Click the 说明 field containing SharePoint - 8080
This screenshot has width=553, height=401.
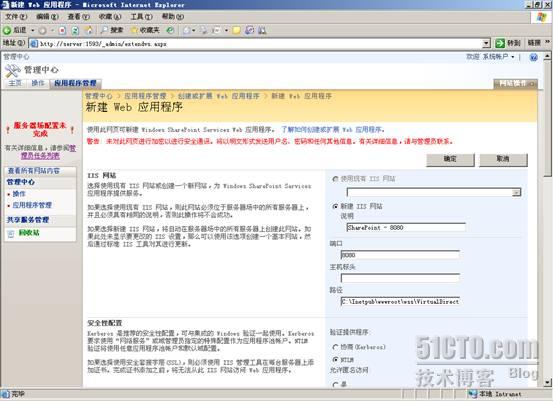(x=406, y=228)
